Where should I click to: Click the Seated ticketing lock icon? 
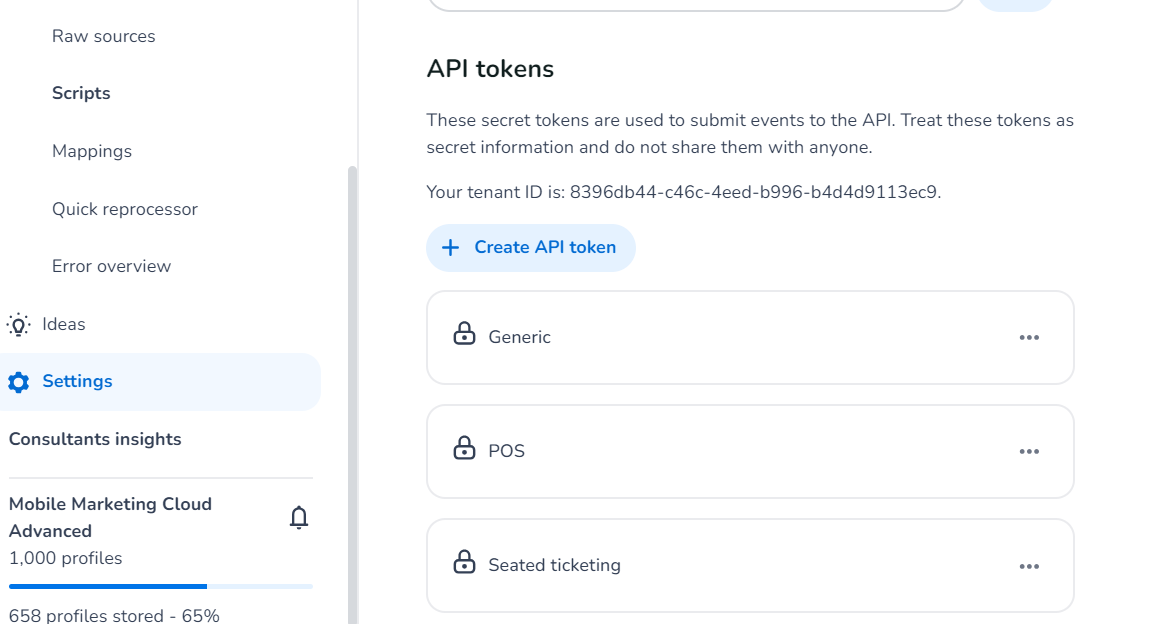464,562
